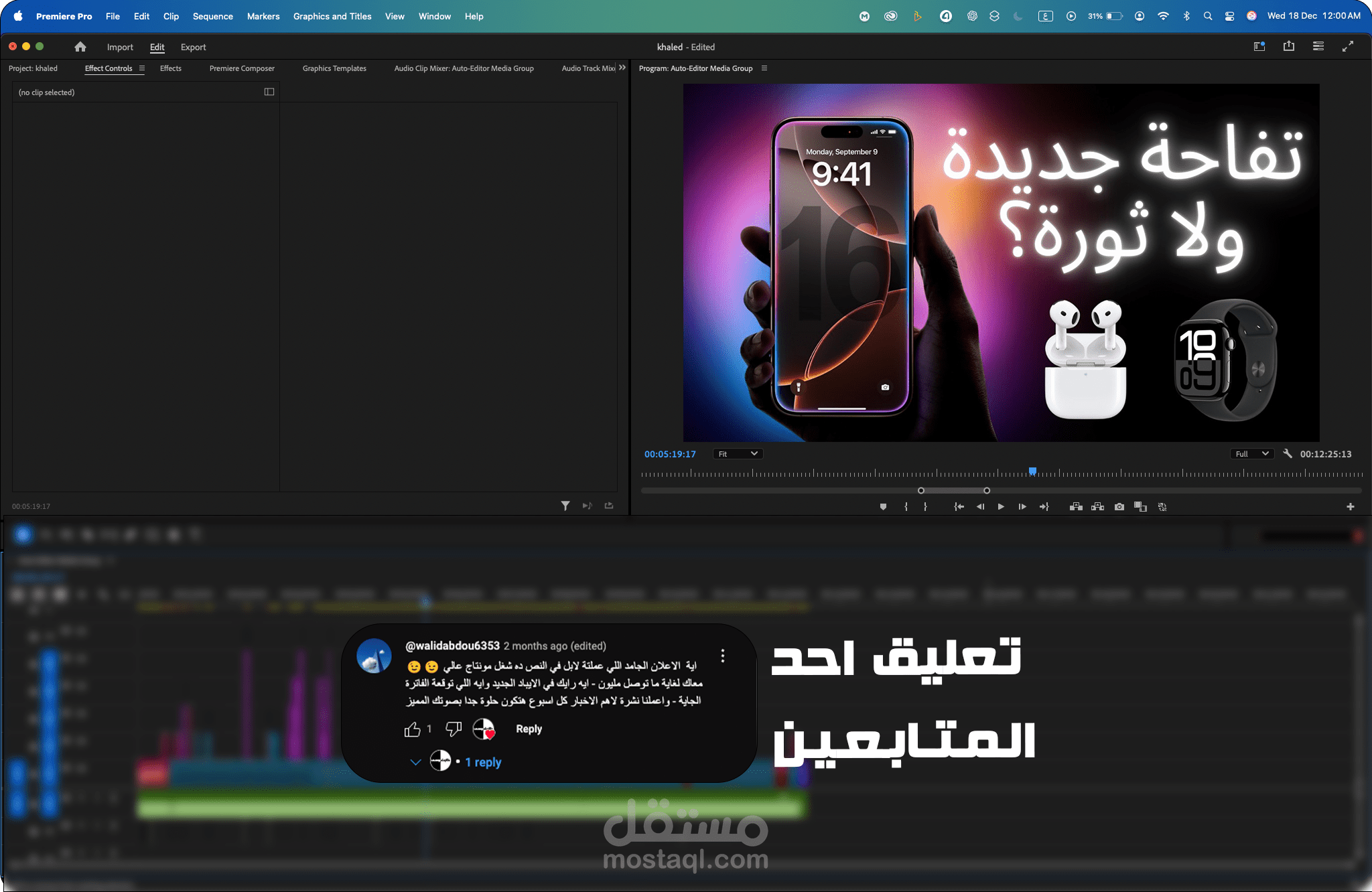
Task: Click the Extract button
Action: click(x=1097, y=507)
